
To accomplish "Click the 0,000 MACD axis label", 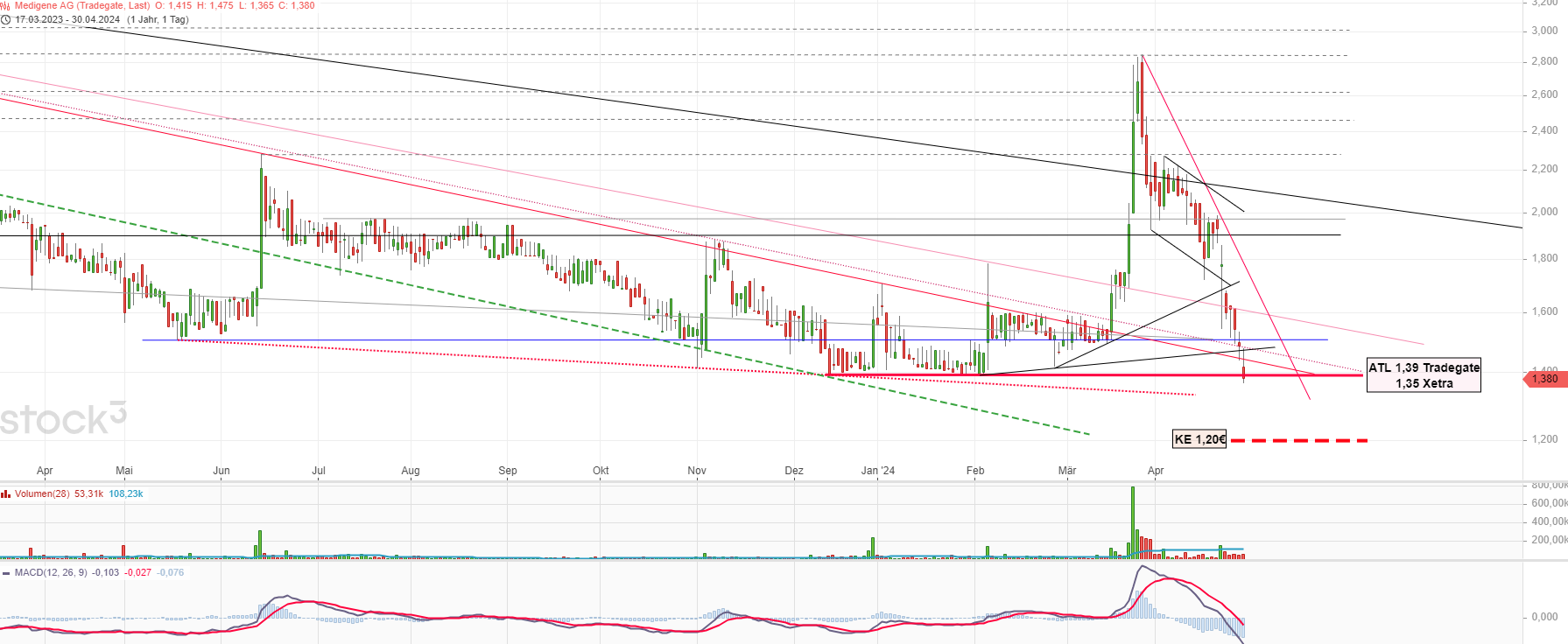I will [x=1544, y=617].
